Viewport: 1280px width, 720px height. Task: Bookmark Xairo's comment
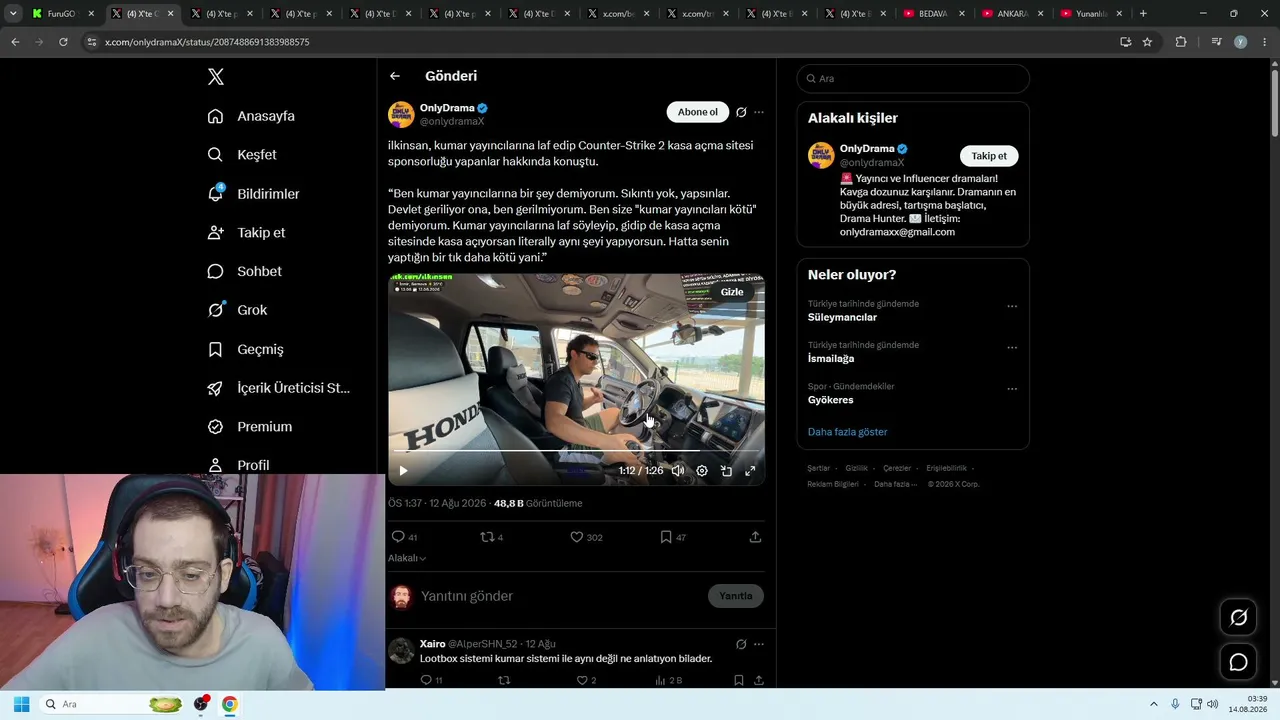(739, 680)
